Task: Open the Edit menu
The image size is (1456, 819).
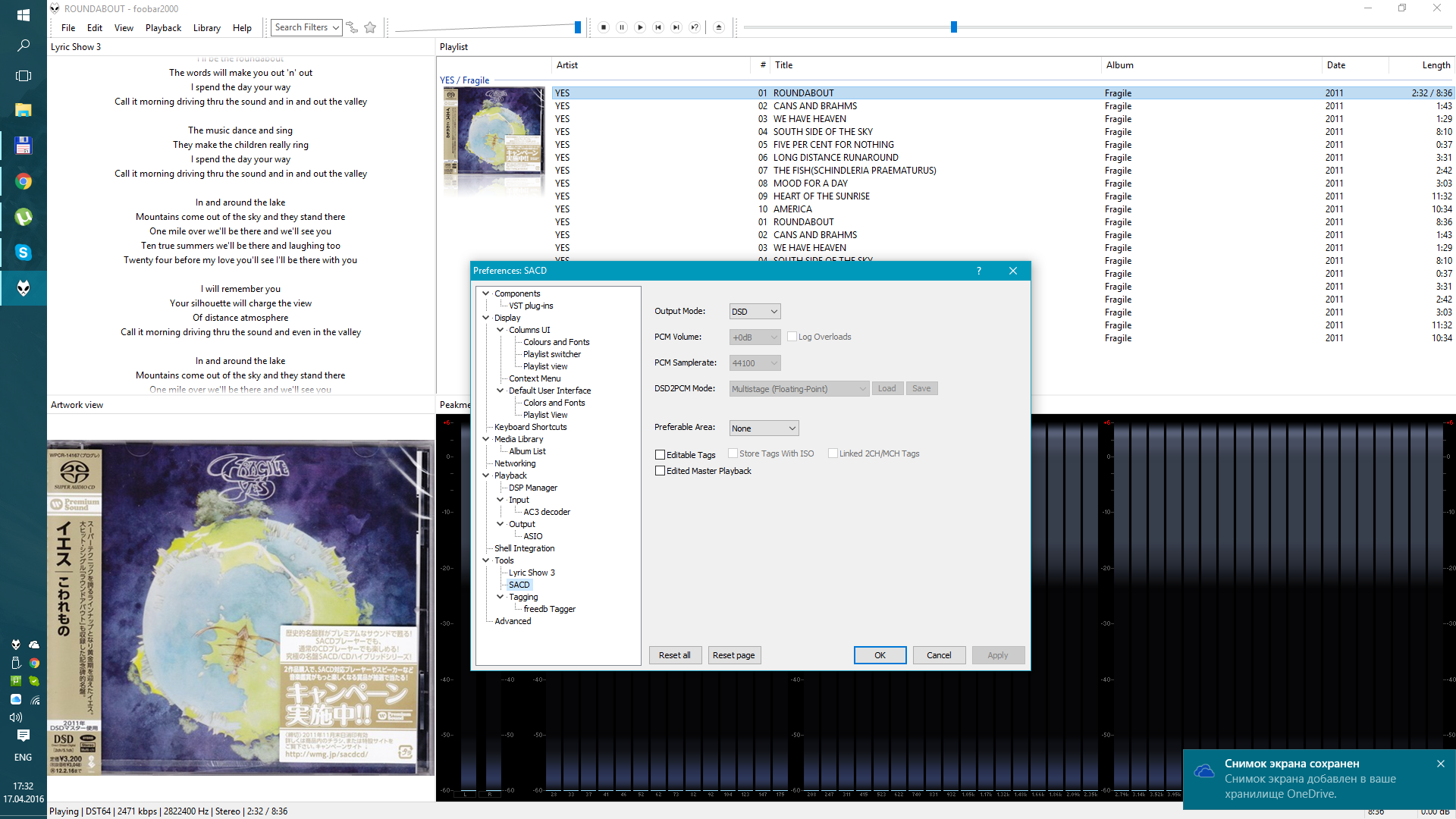Action: 95,28
